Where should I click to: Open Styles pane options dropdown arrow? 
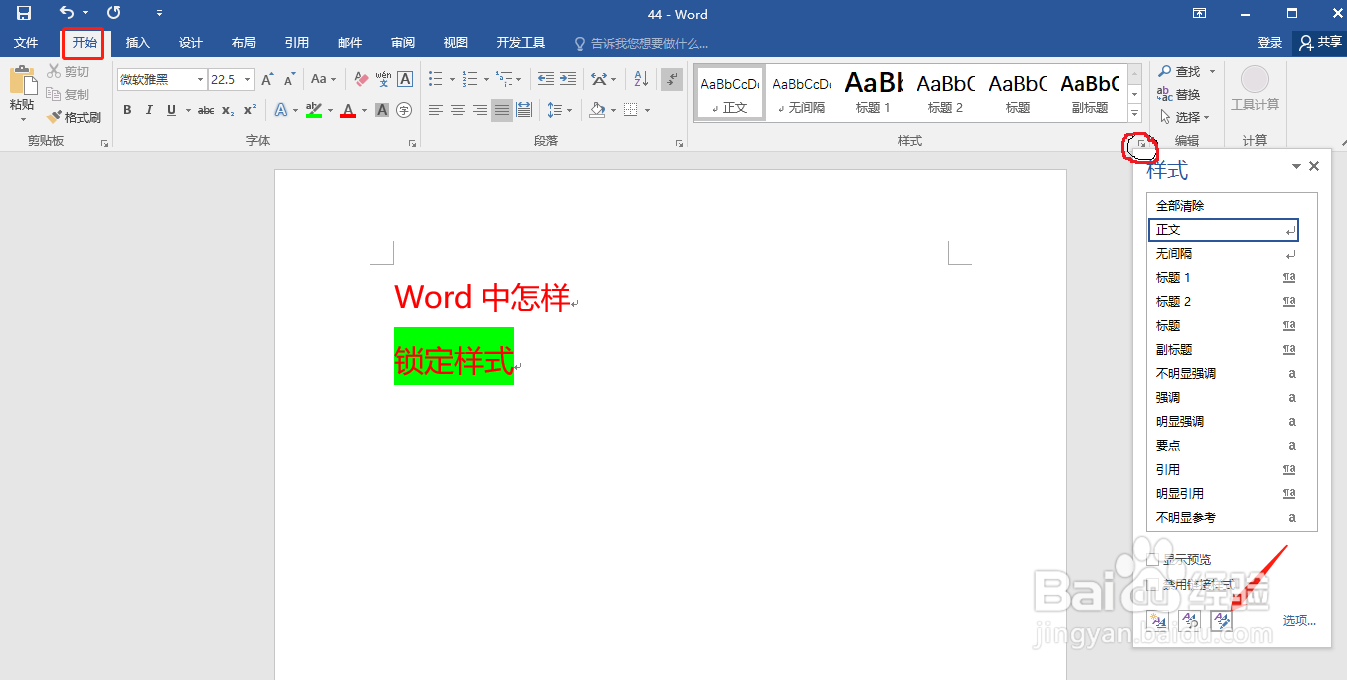(x=1296, y=167)
